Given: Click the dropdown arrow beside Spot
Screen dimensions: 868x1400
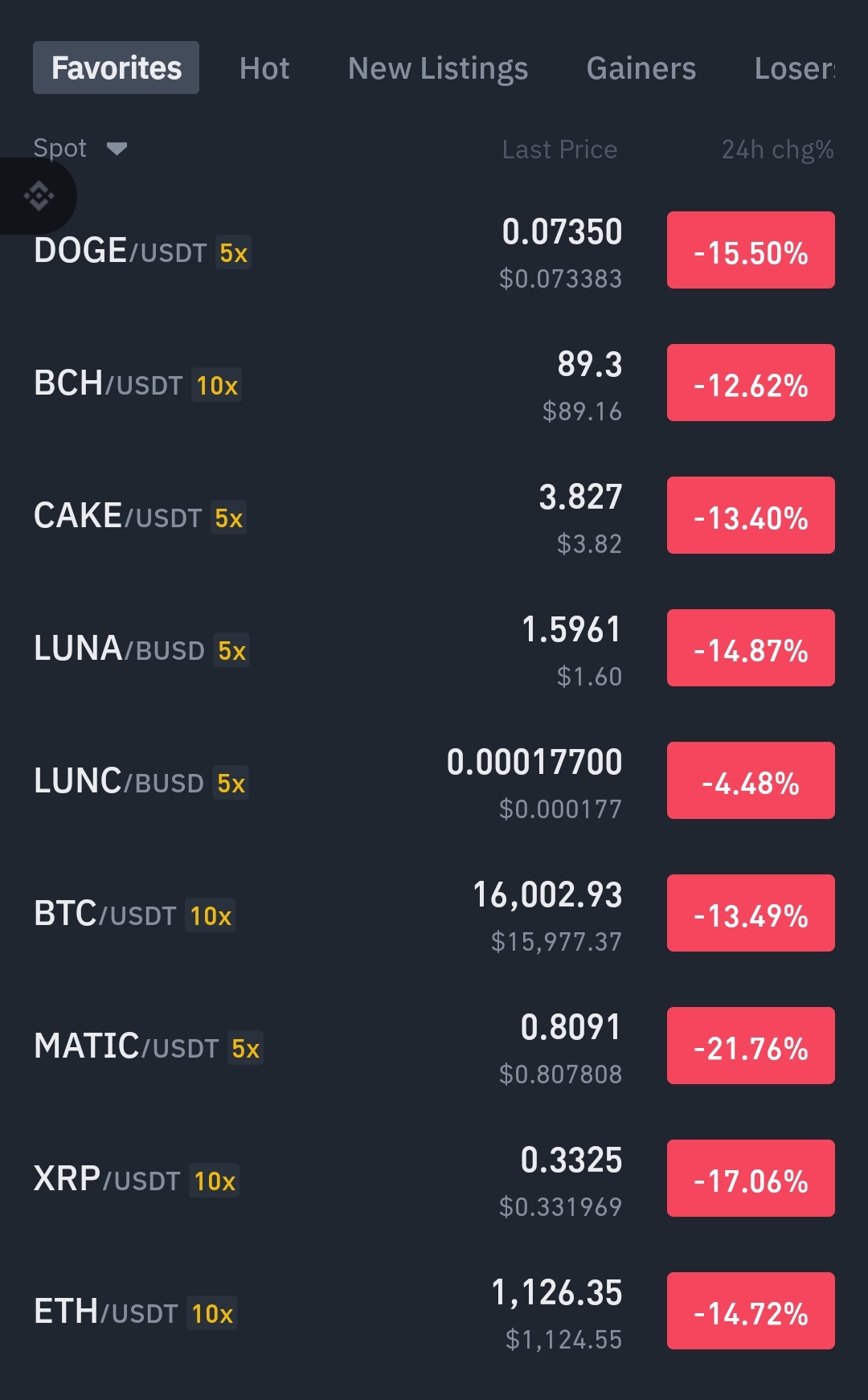Looking at the screenshot, I should point(117,149).
